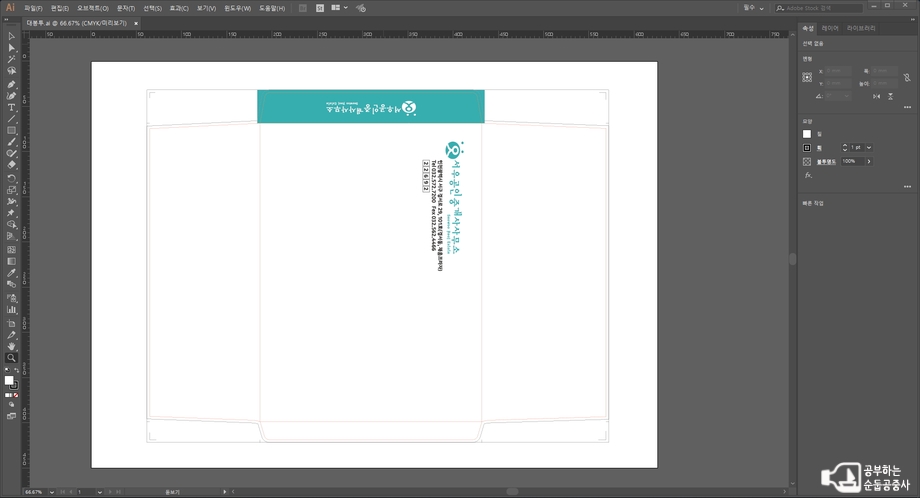The height and width of the screenshot is (498, 920).
Task: Open the stroke weight dropdown
Action: pos(869,147)
